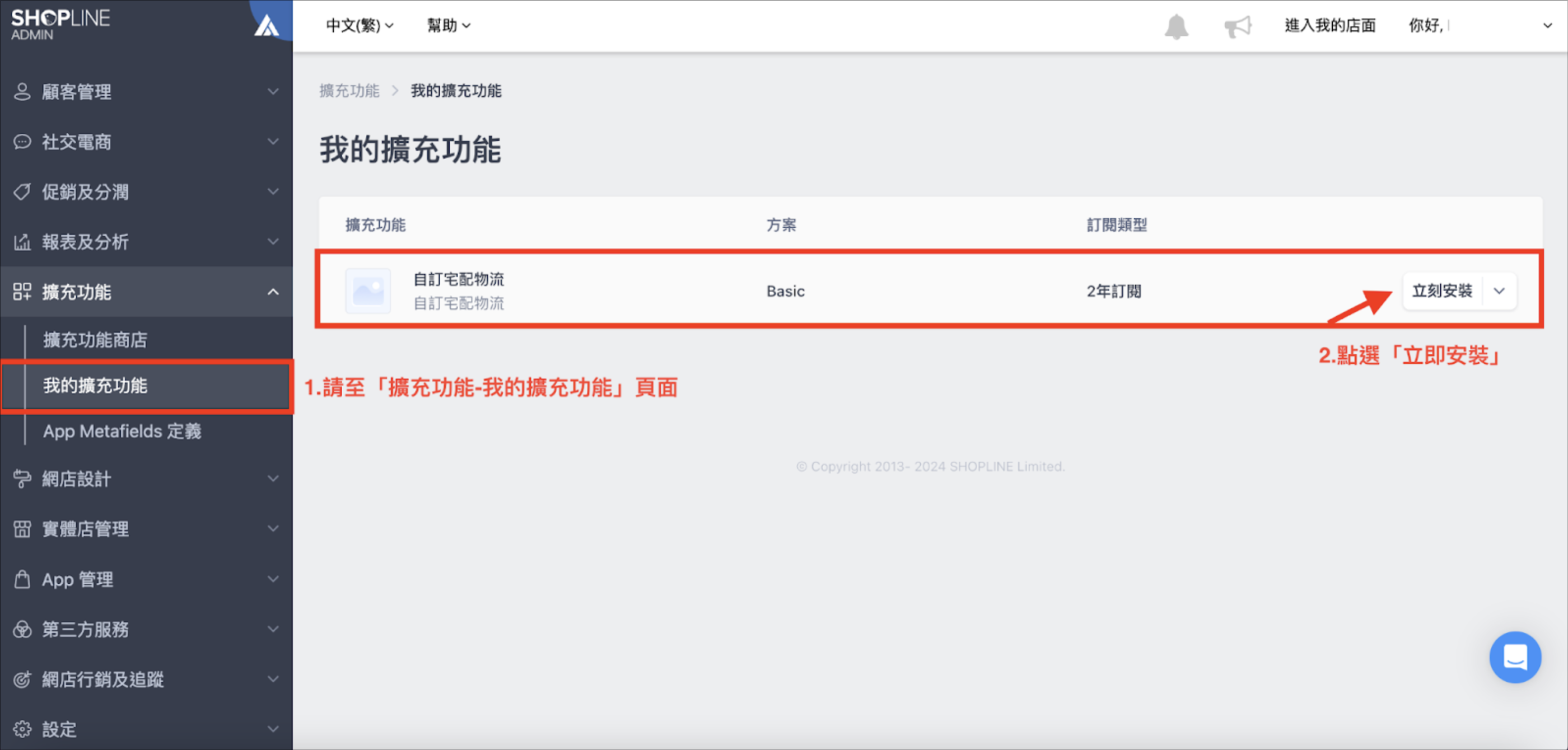The height and width of the screenshot is (750, 1568).
Task: Click the 自訂宅配物流 app name
Action: [x=459, y=279]
